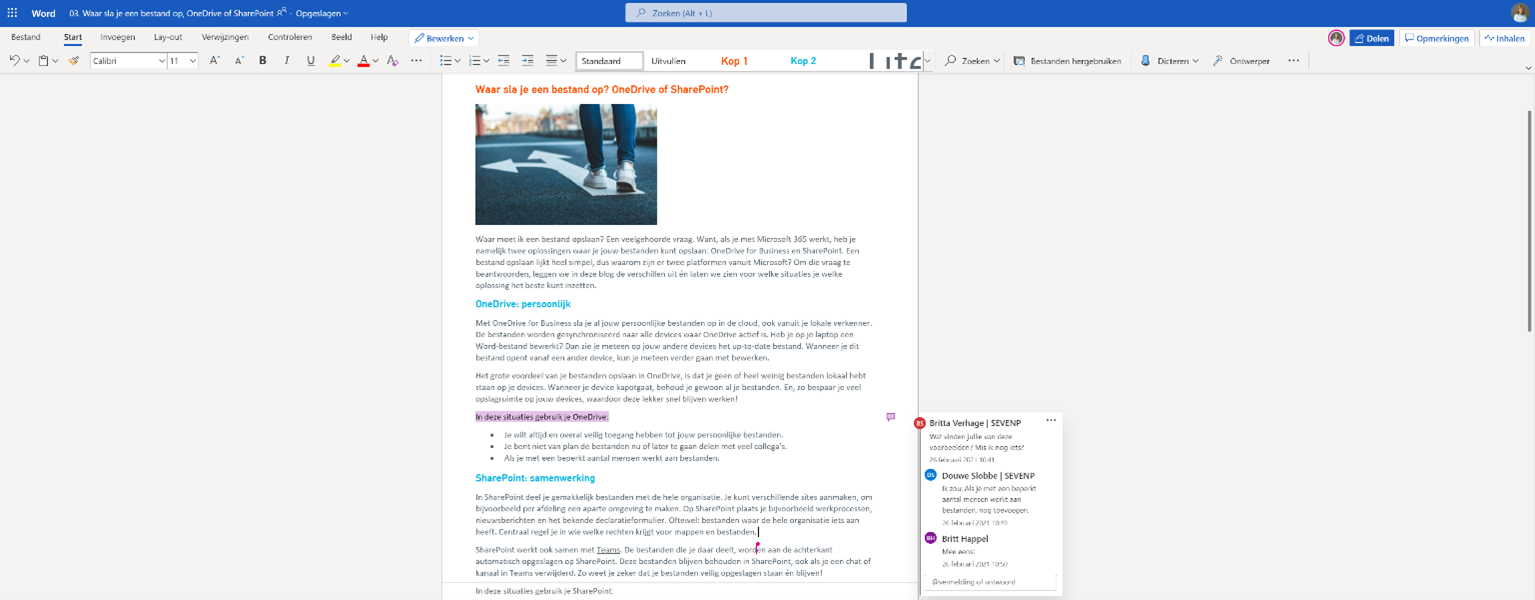The image size is (1535, 600).
Task: Toggle Underline formatting
Action: click(311, 61)
